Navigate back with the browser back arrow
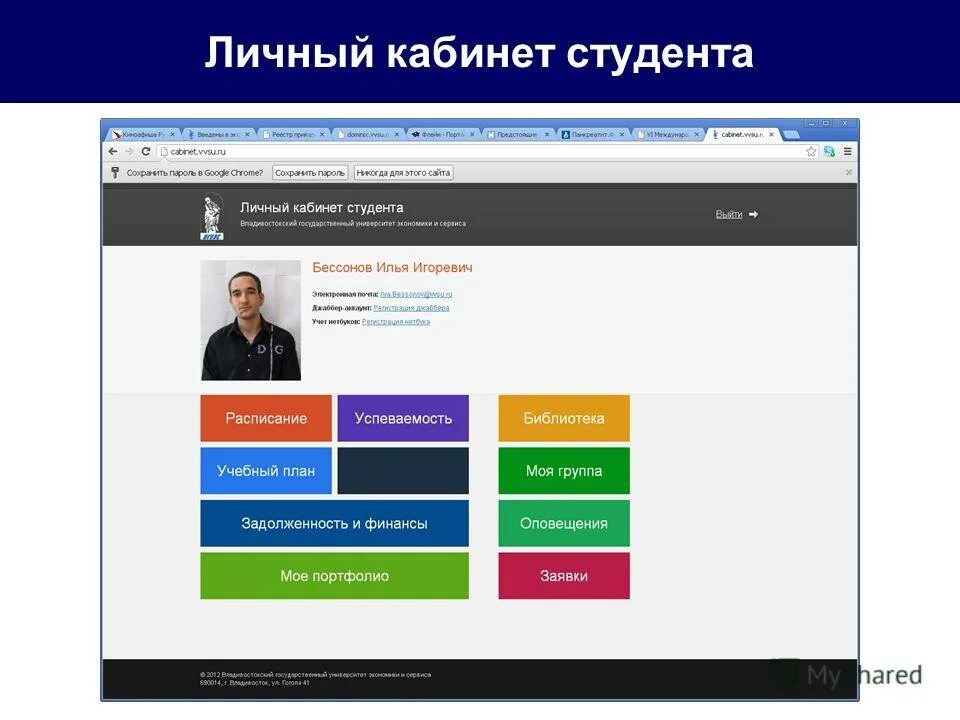The width and height of the screenshot is (960, 720). pyautogui.click(x=113, y=150)
